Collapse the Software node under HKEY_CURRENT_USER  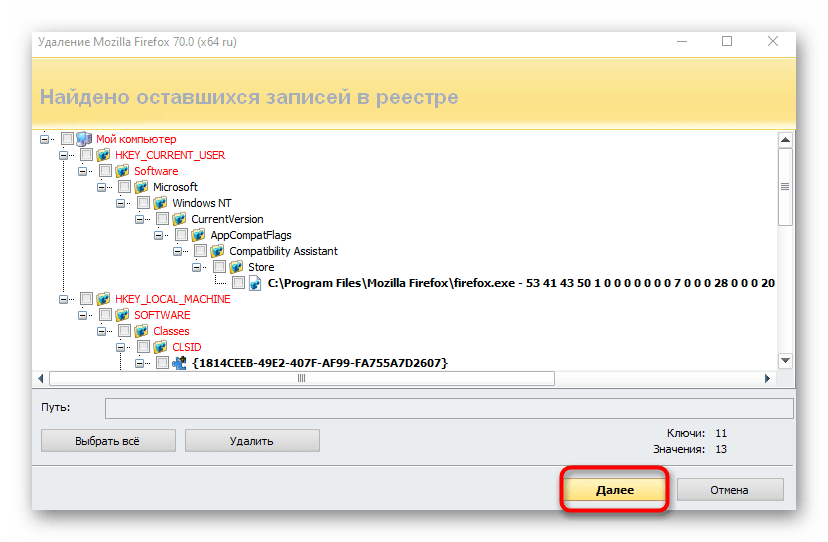pyautogui.click(x=82, y=171)
